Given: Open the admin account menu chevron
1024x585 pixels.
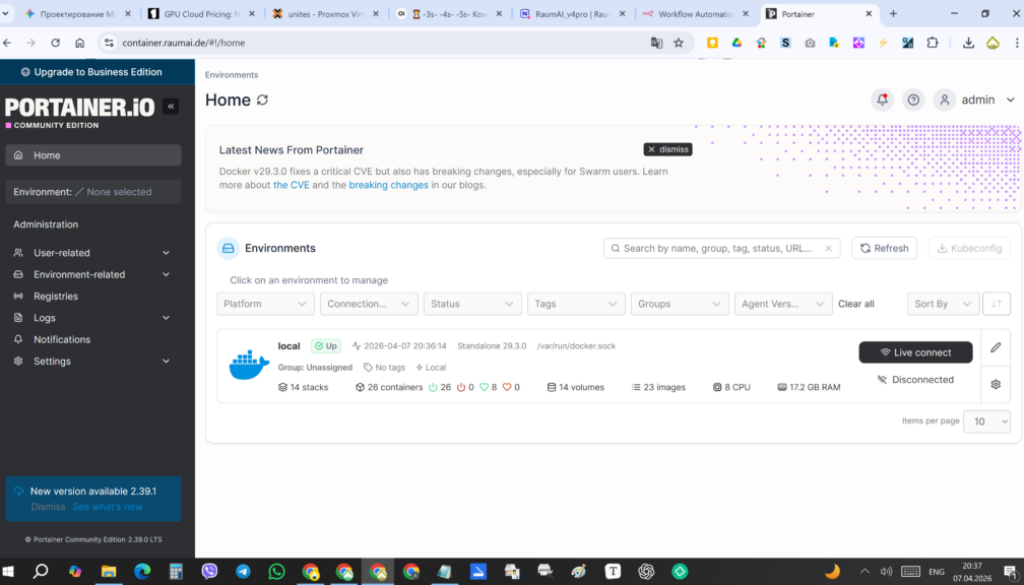Looking at the screenshot, I should tap(1010, 100).
